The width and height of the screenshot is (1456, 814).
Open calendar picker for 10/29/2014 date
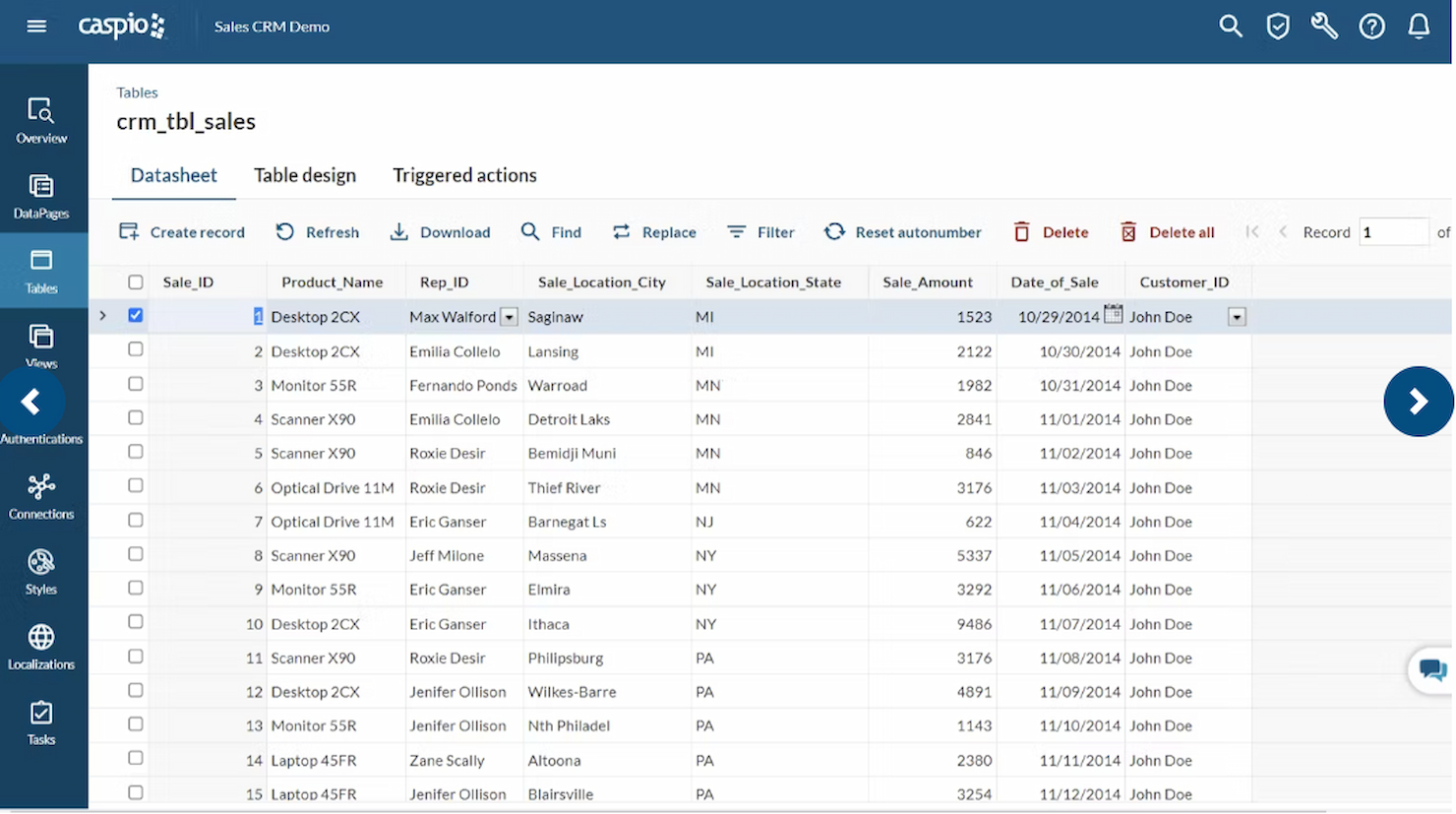1113,314
